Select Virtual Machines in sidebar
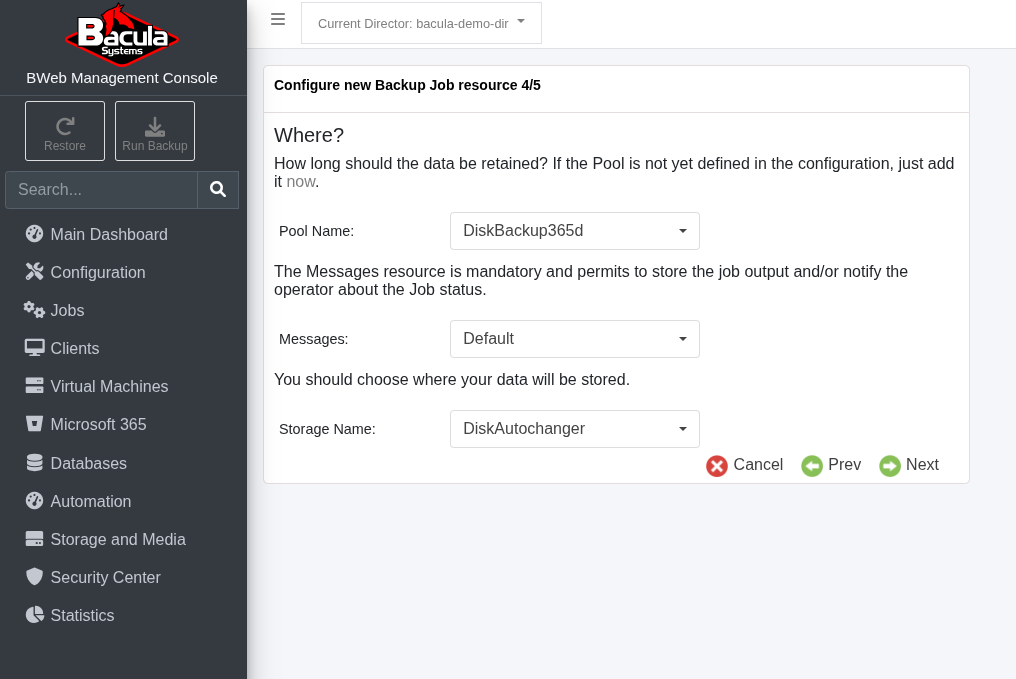The height and width of the screenshot is (679, 1016). [x=109, y=387]
